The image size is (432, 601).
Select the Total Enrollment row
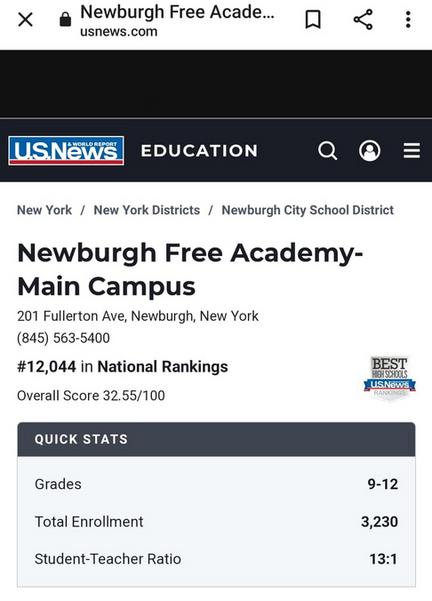click(216, 522)
